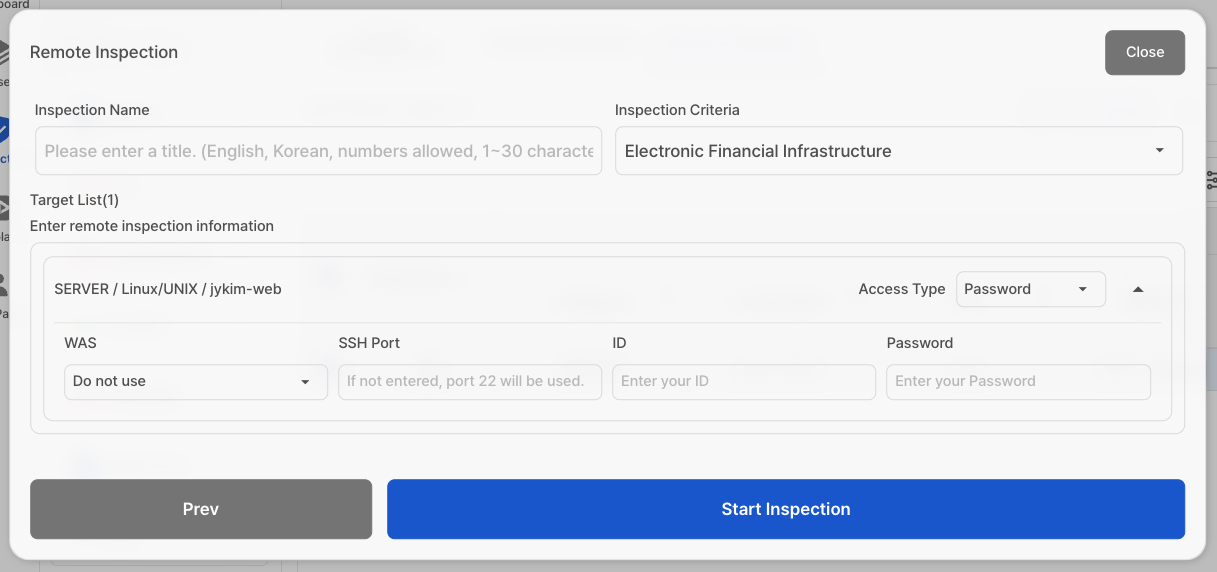The height and width of the screenshot is (572, 1217).
Task: Click the stacked layers icon in the left sidebar
Action: tap(3, 53)
